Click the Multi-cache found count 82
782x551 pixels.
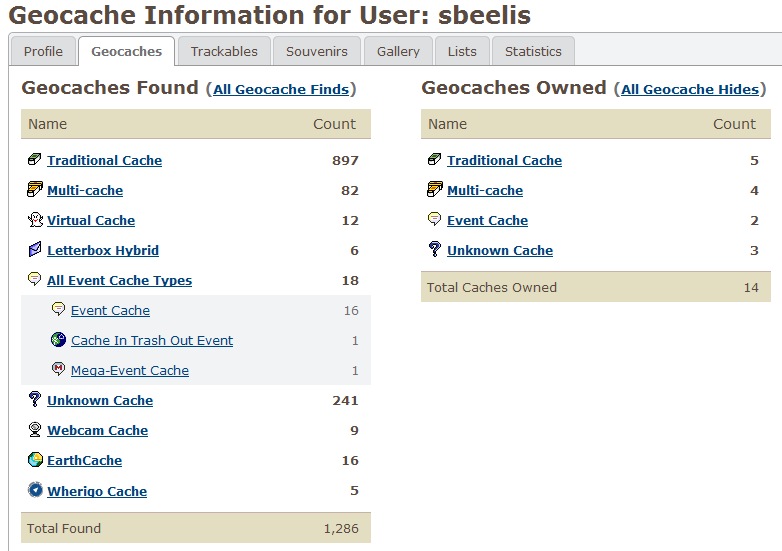[x=350, y=190]
